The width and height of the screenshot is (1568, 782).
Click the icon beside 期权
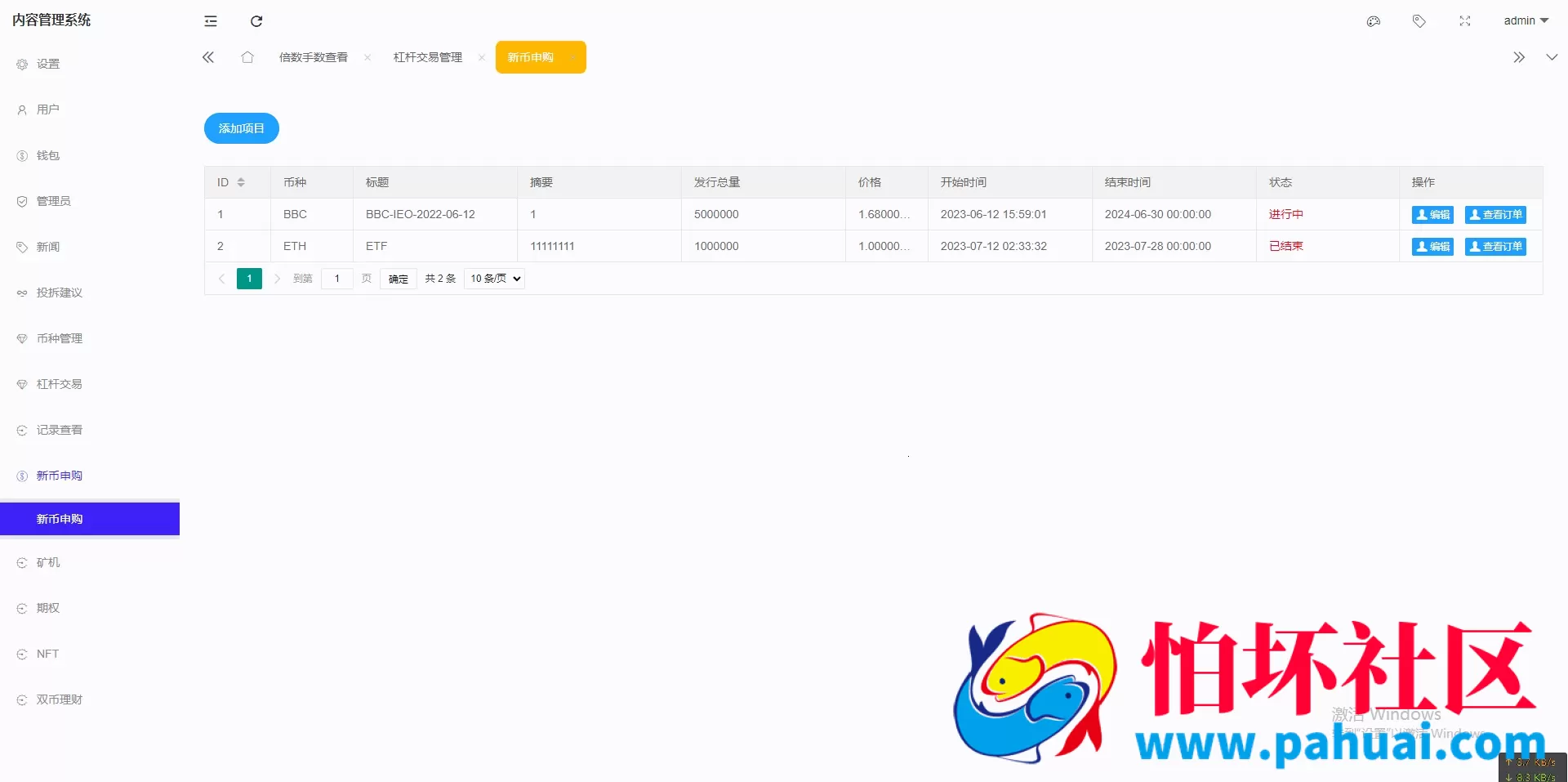pos(22,608)
